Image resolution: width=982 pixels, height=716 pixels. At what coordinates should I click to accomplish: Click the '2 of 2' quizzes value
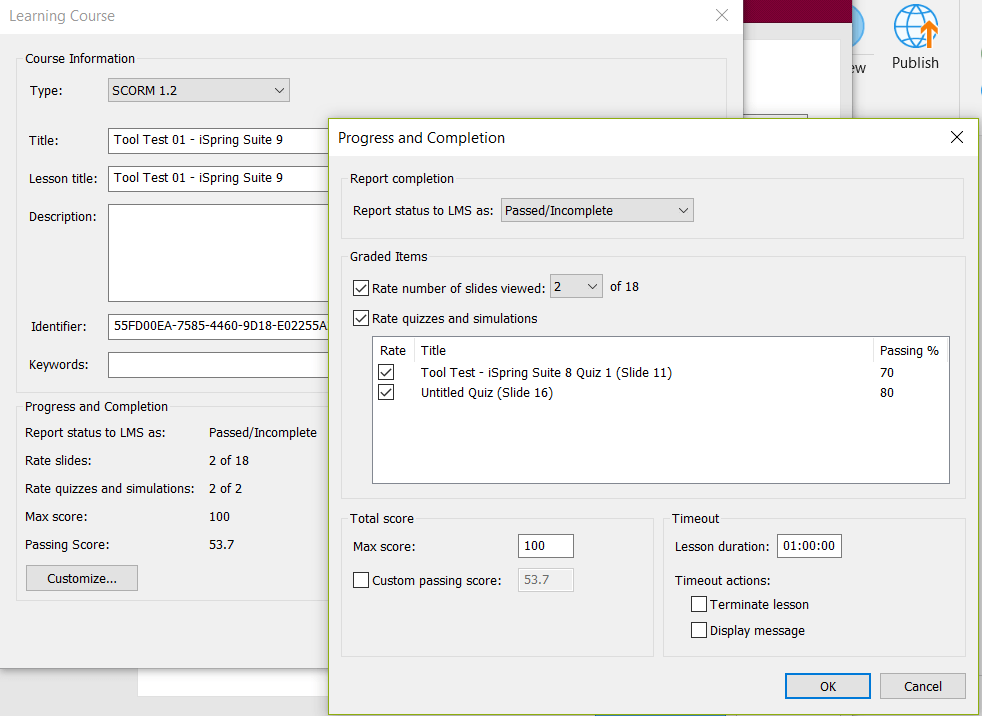225,489
